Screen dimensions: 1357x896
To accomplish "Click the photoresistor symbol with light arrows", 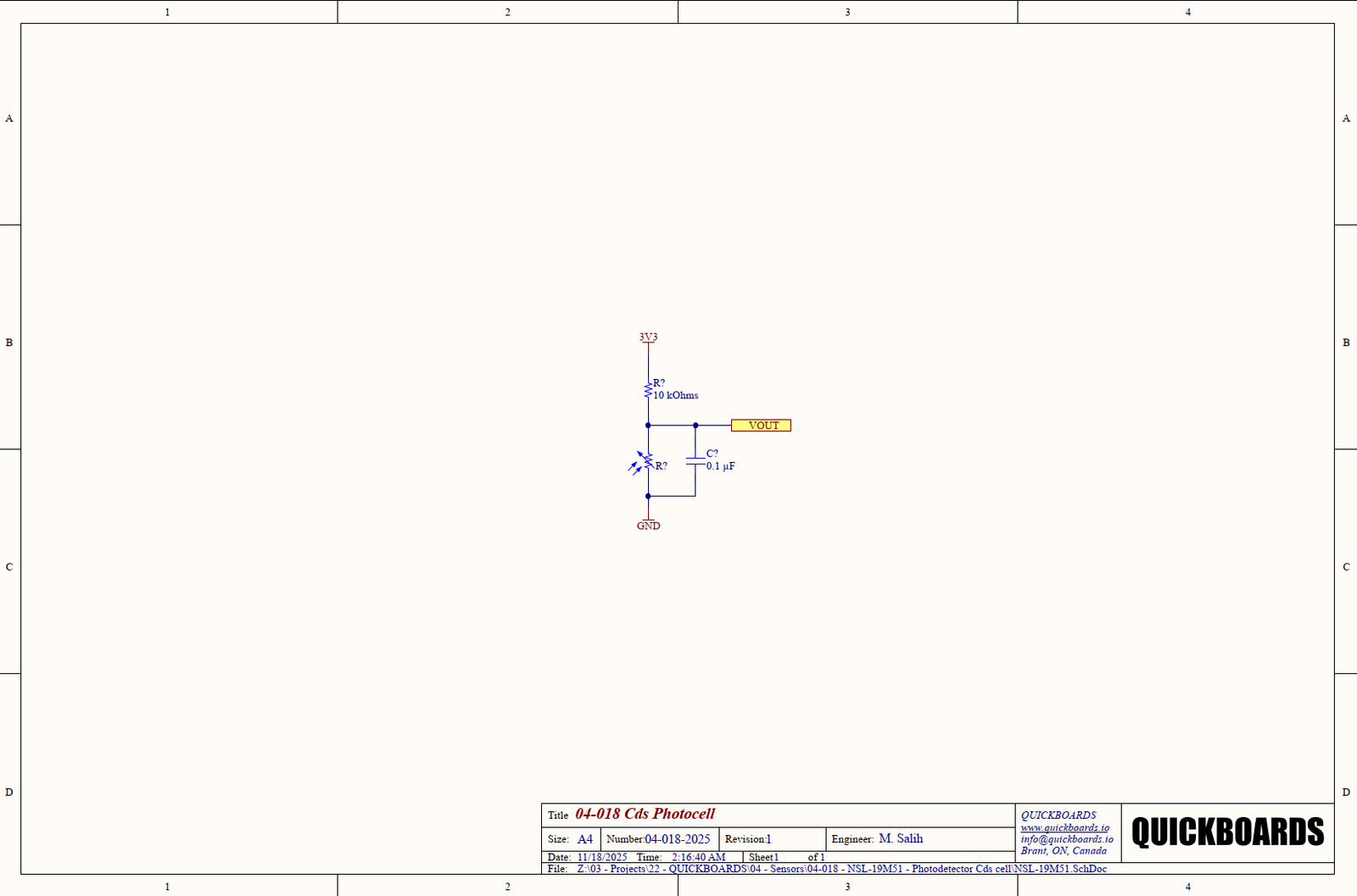I will click(646, 463).
